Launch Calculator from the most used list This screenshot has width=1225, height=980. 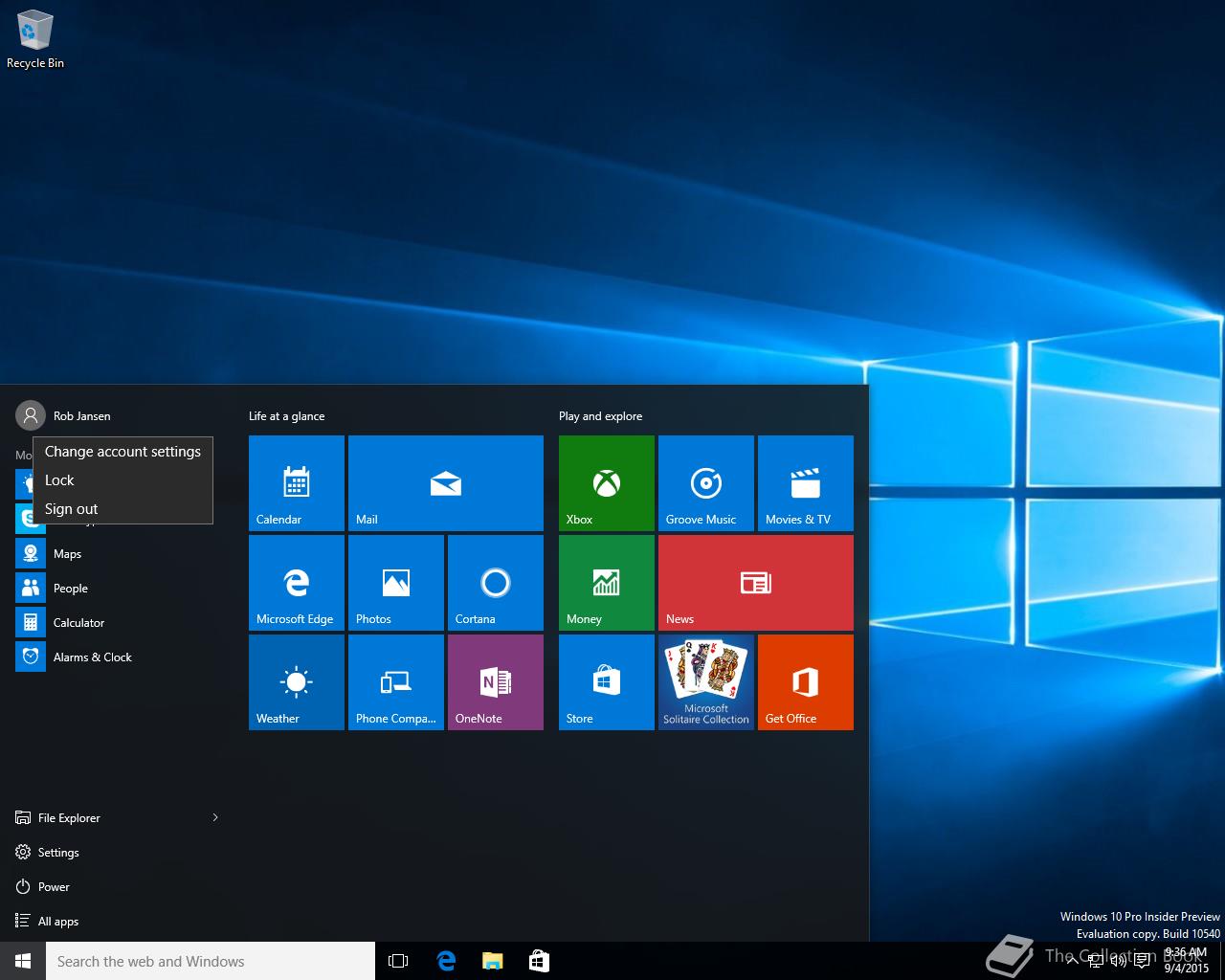(119, 622)
